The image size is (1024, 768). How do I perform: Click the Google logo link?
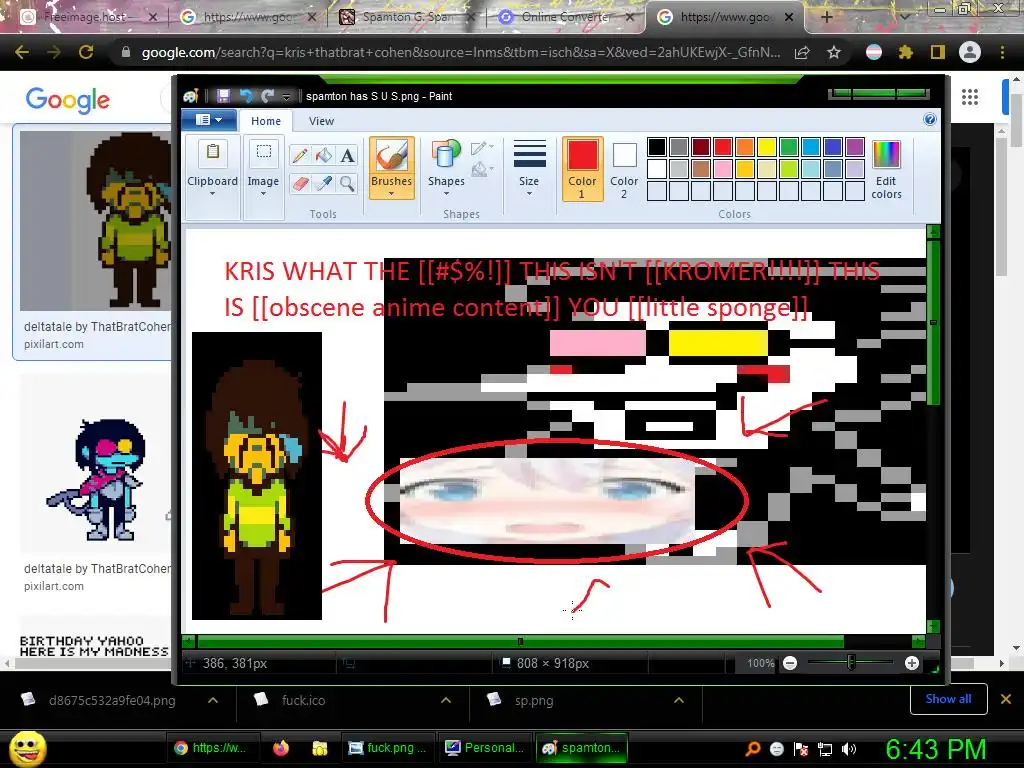coord(68,100)
